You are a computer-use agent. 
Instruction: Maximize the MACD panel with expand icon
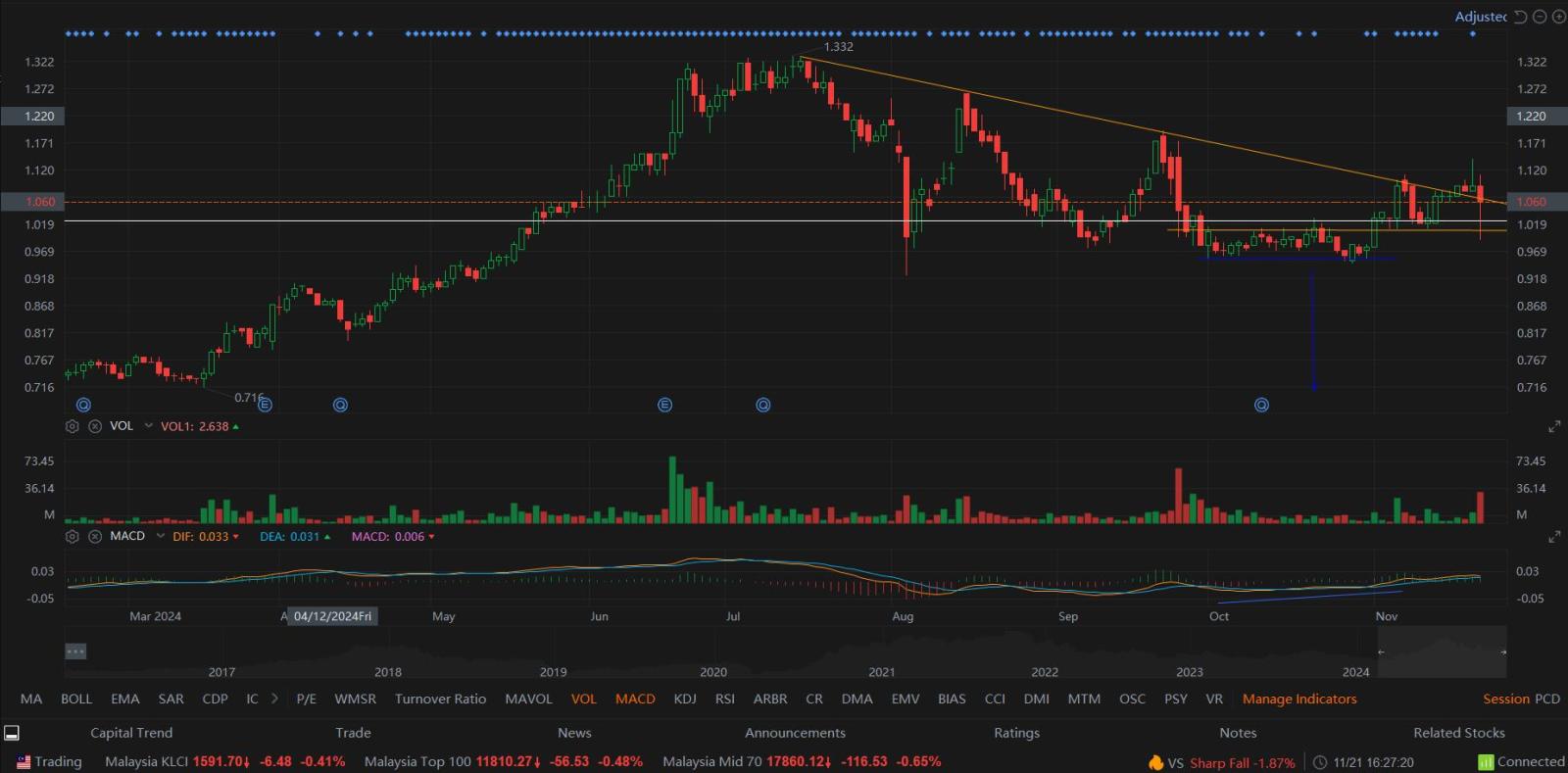tap(1554, 537)
